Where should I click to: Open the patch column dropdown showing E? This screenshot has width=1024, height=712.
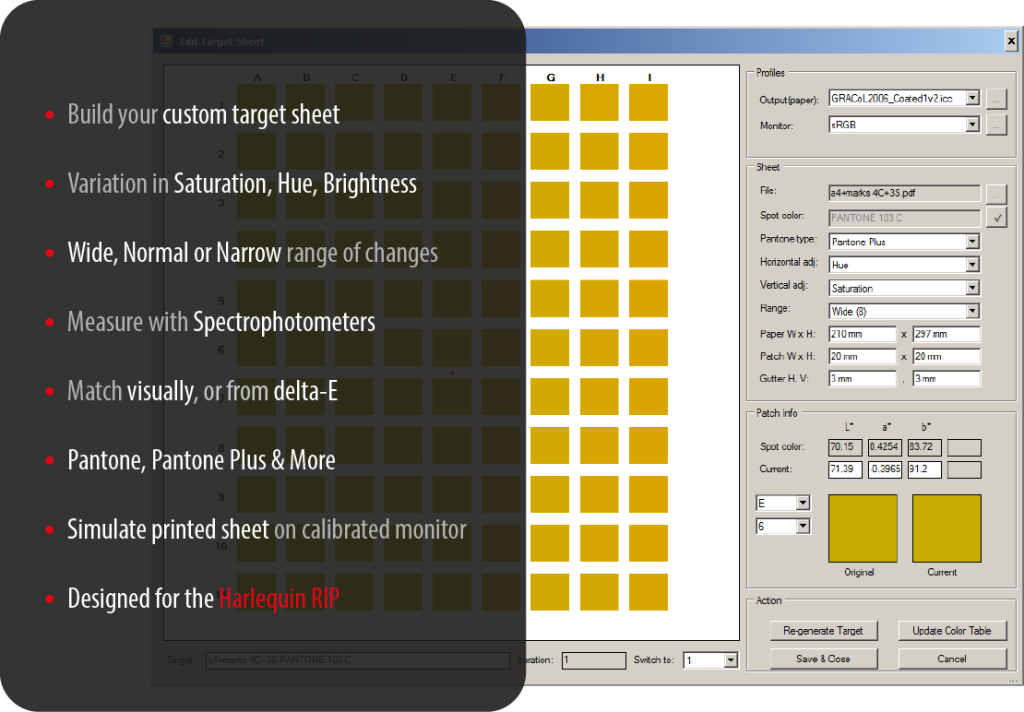point(803,503)
